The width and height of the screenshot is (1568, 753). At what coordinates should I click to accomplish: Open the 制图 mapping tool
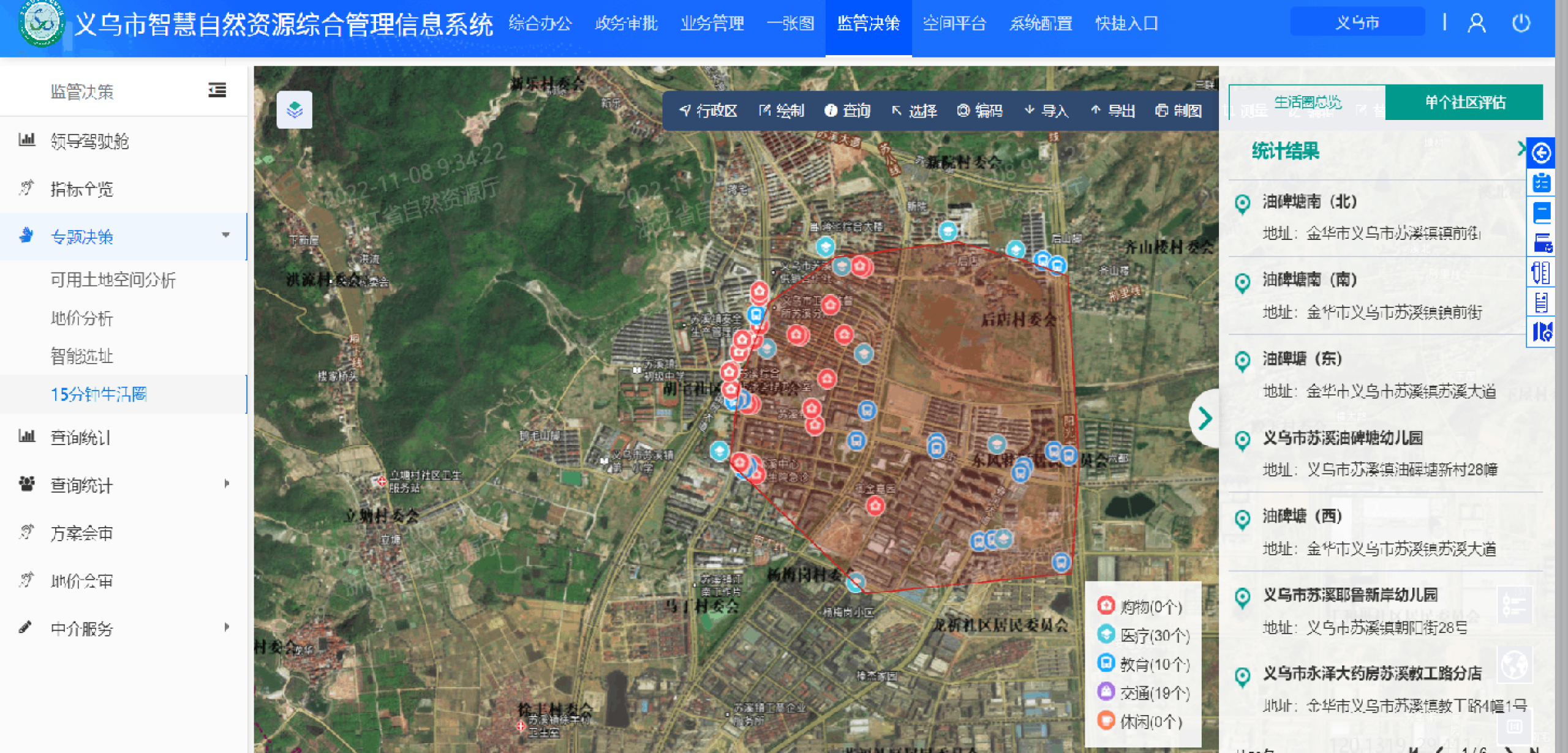point(1178,111)
